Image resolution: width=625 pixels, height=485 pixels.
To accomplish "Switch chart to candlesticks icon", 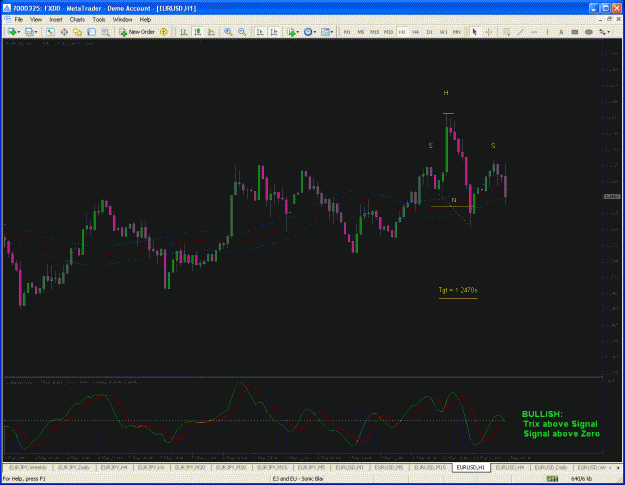I will click(198, 32).
